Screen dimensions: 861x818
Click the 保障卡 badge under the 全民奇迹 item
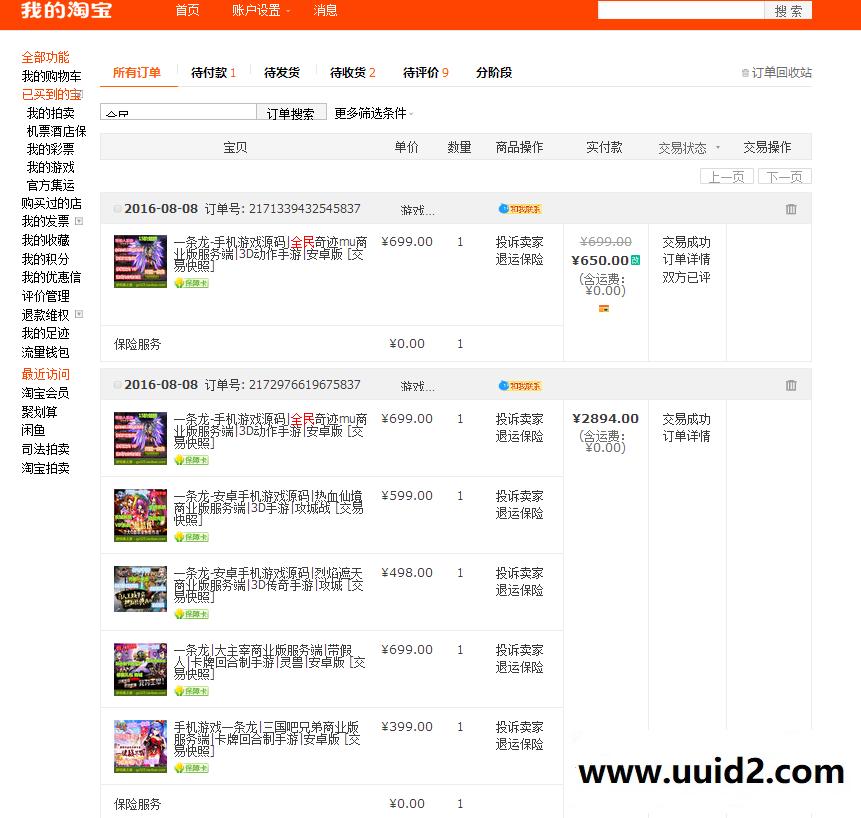pos(190,283)
